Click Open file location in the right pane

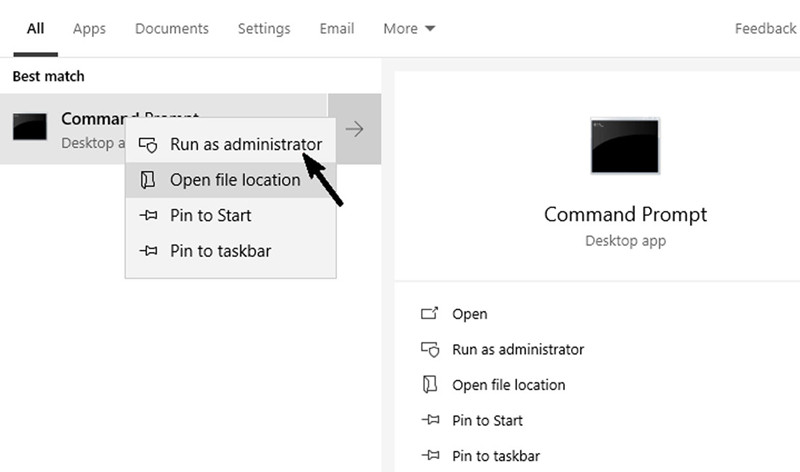509,385
